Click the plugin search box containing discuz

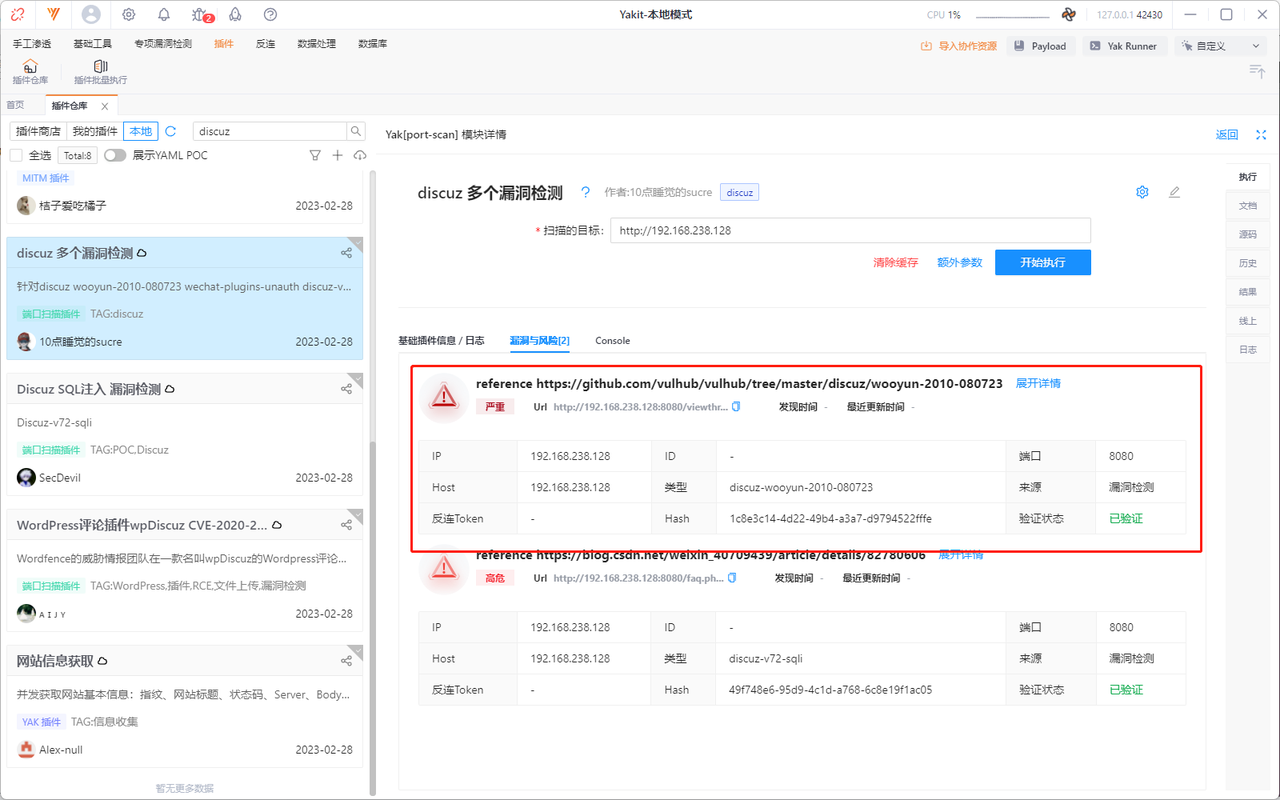pyautogui.click(x=270, y=131)
